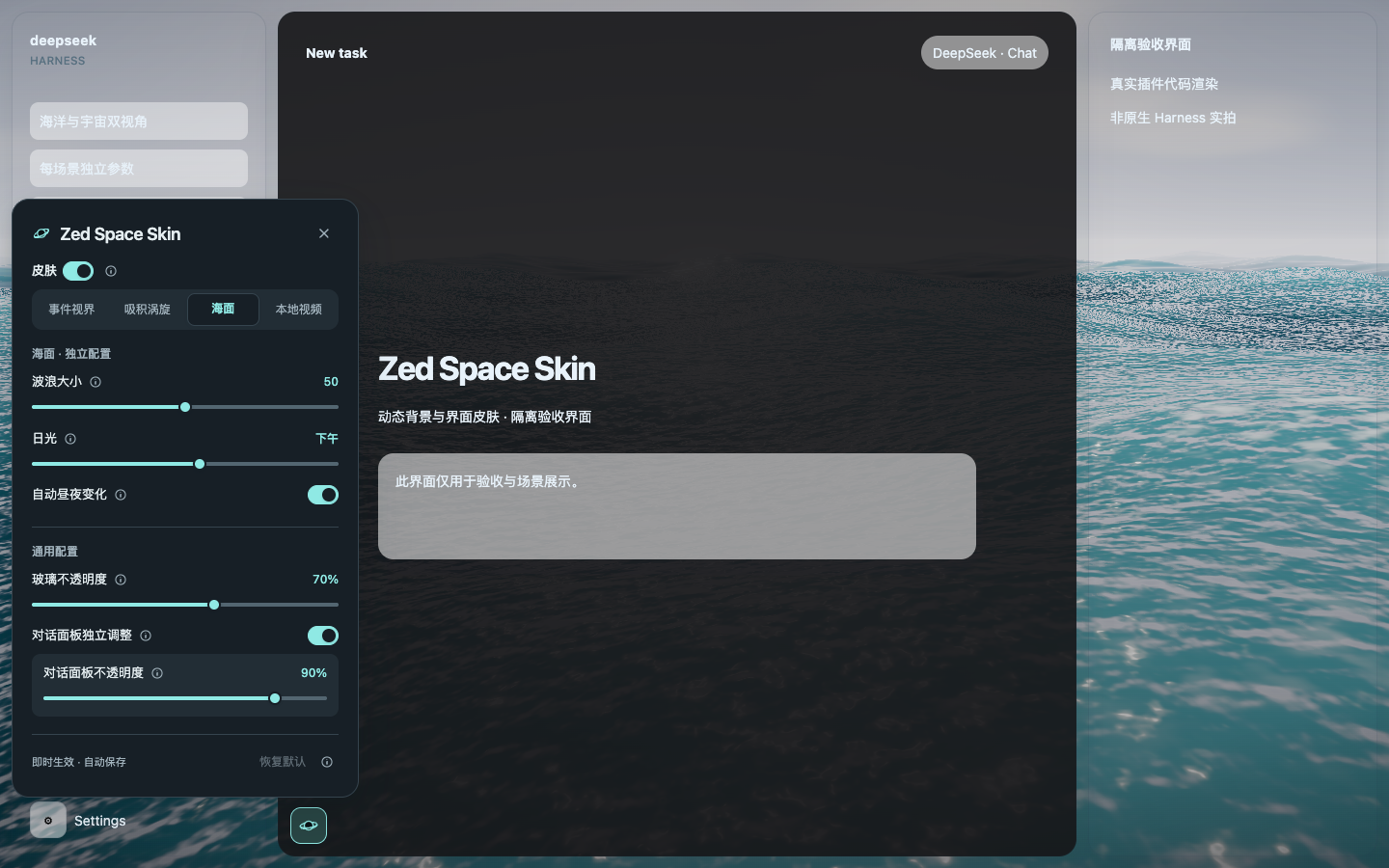Open the info icon next to 皮肤 toggle
This screenshot has width=1389, height=868.
(x=111, y=271)
